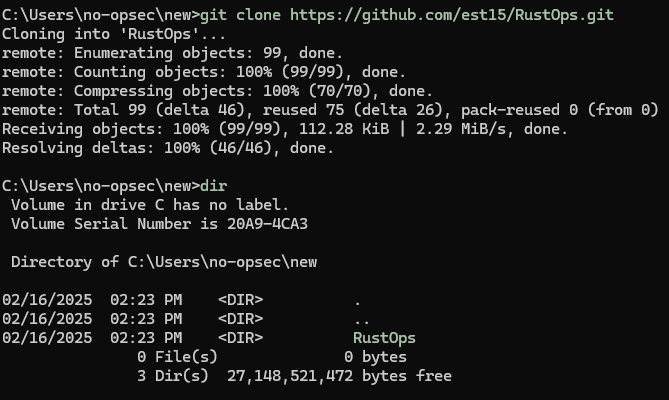
Task: Click the 'Resolving deltas: 100%' line
Action: 168,148
